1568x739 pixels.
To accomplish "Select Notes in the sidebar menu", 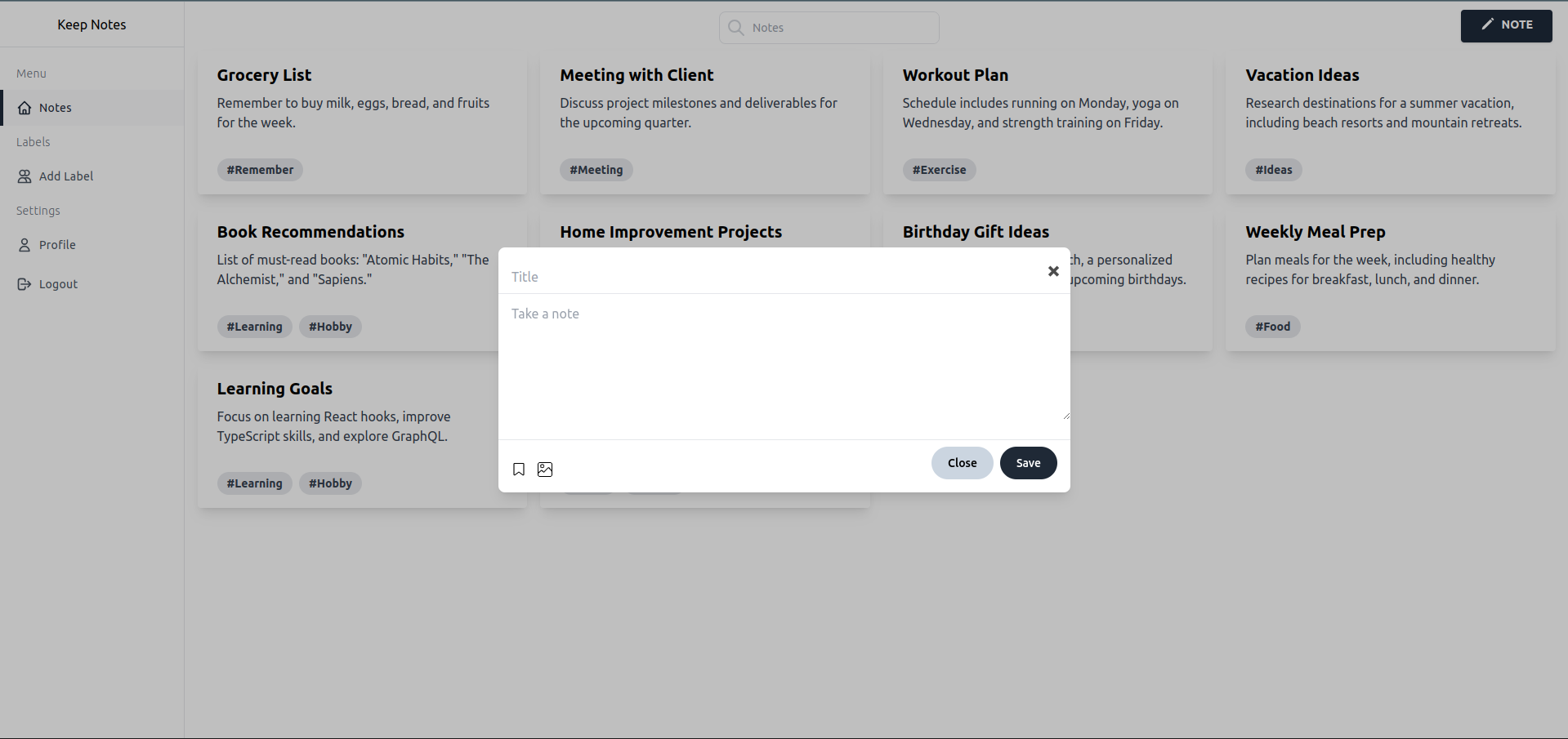I will 56,107.
